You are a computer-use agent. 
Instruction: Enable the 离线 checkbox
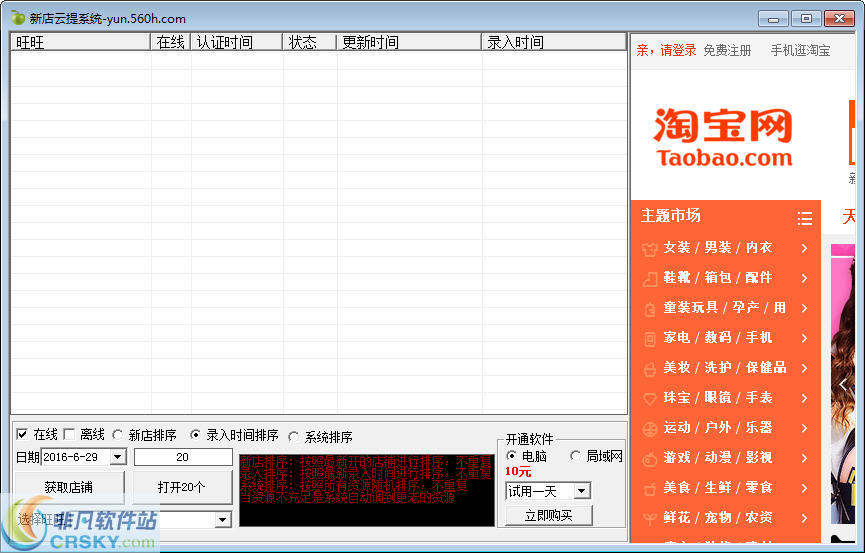click(69, 434)
